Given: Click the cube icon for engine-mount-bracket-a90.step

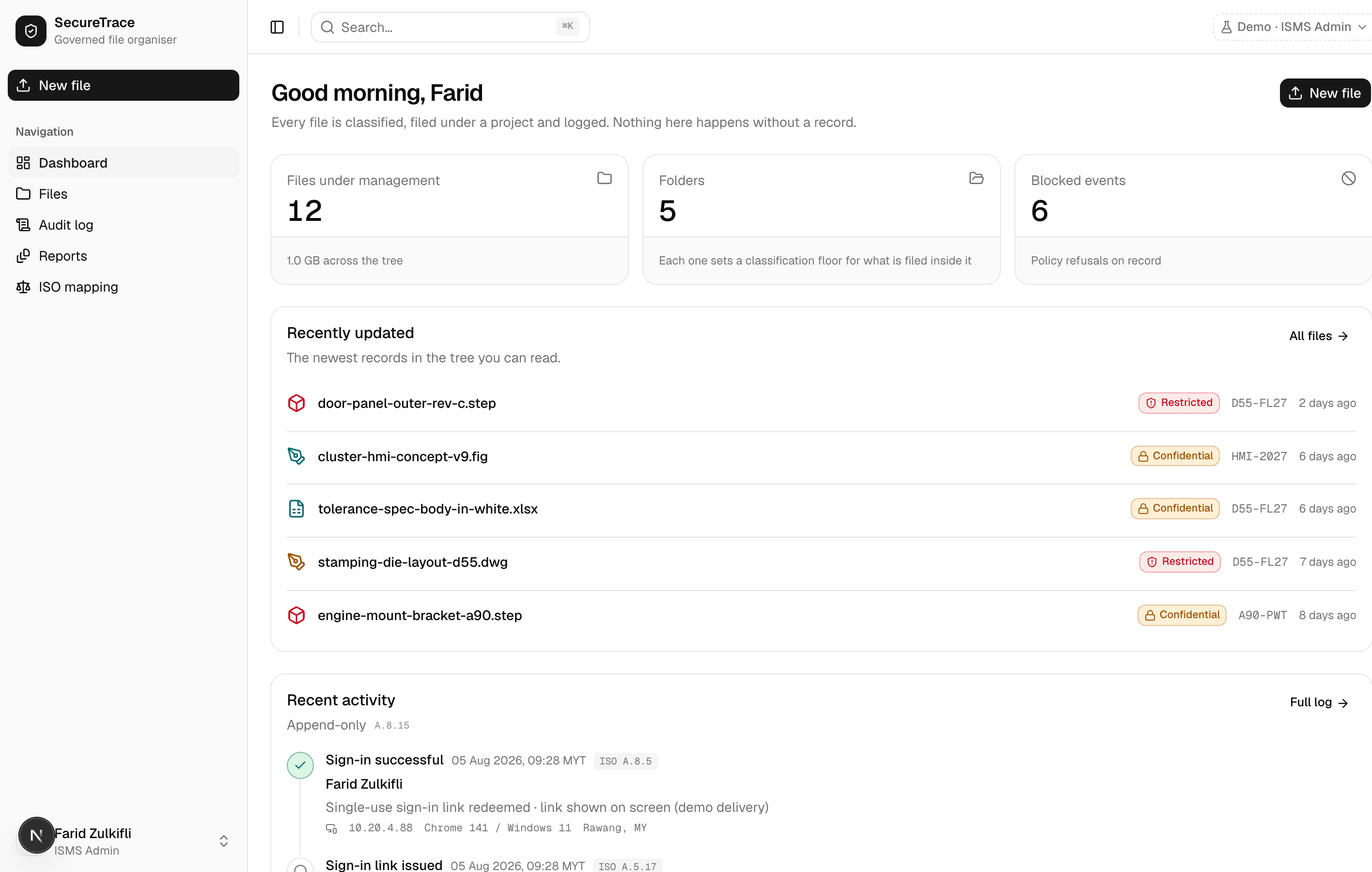Looking at the screenshot, I should pos(296,615).
